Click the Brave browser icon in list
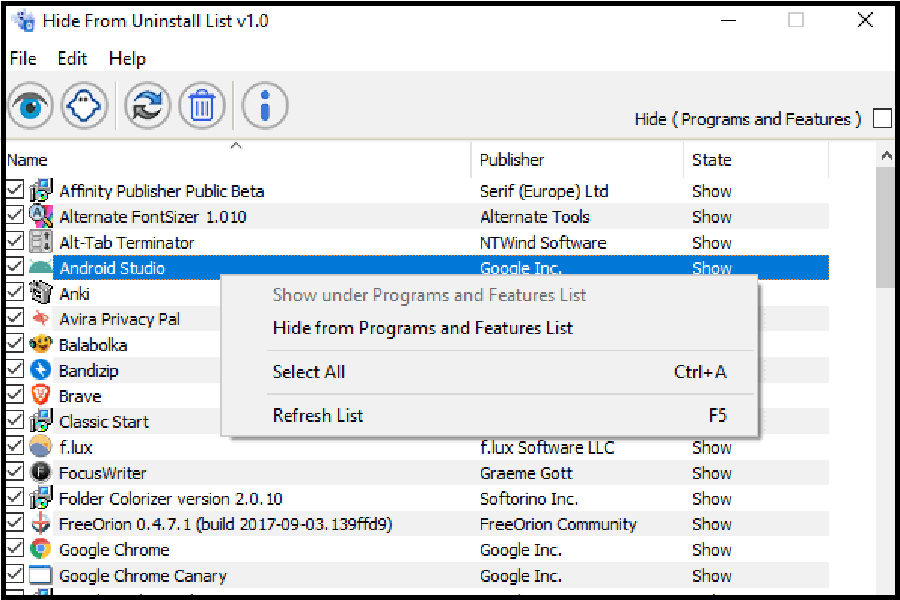This screenshot has width=900, height=600. click(41, 395)
